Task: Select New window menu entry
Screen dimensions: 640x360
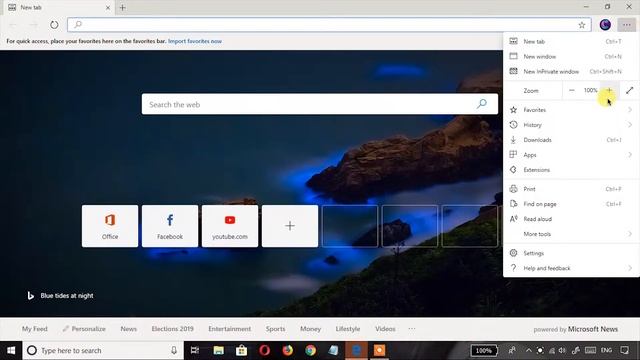Action: coord(571,56)
